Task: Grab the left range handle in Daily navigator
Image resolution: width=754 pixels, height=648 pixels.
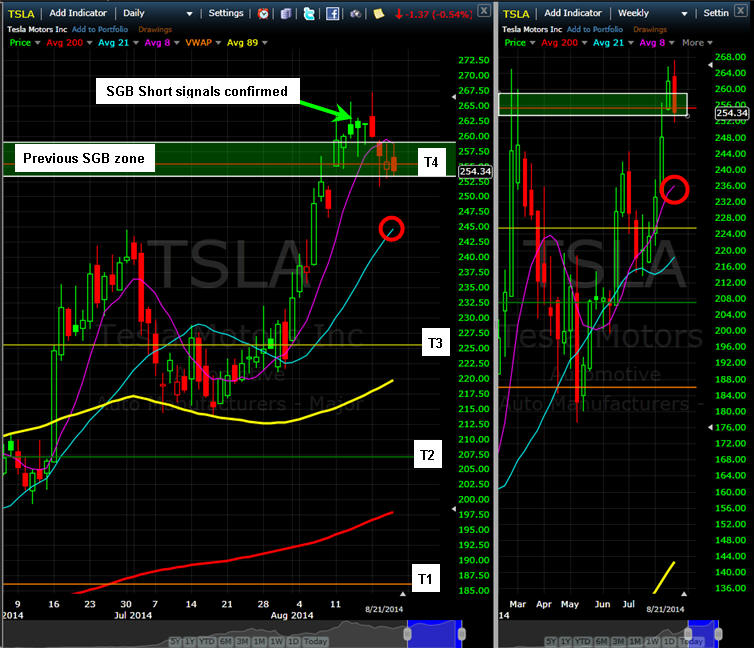Action: (407, 634)
